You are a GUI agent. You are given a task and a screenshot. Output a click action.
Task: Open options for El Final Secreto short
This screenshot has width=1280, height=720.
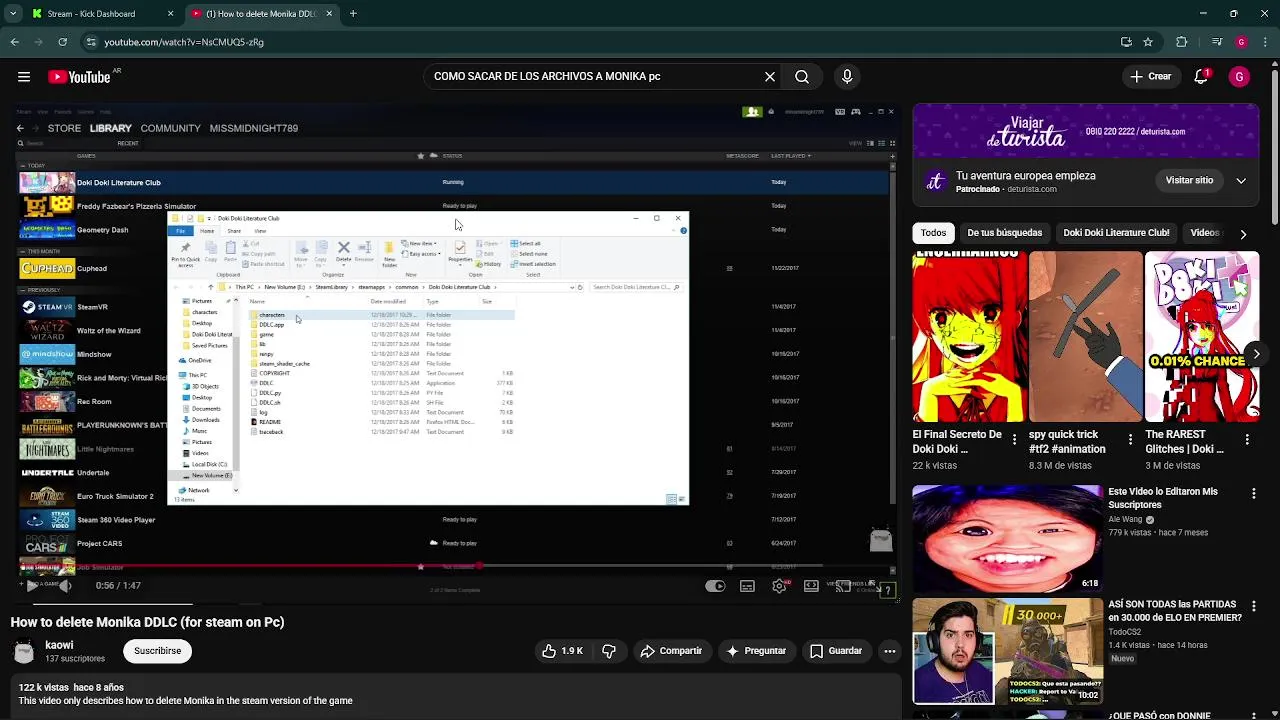click(x=1015, y=440)
